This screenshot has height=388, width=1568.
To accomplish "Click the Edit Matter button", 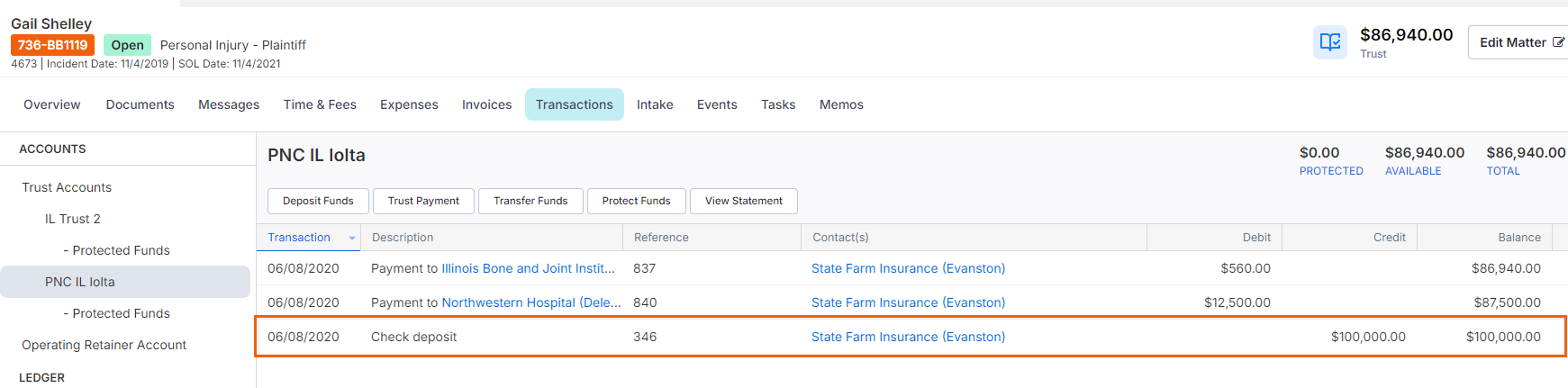I will [x=1518, y=42].
